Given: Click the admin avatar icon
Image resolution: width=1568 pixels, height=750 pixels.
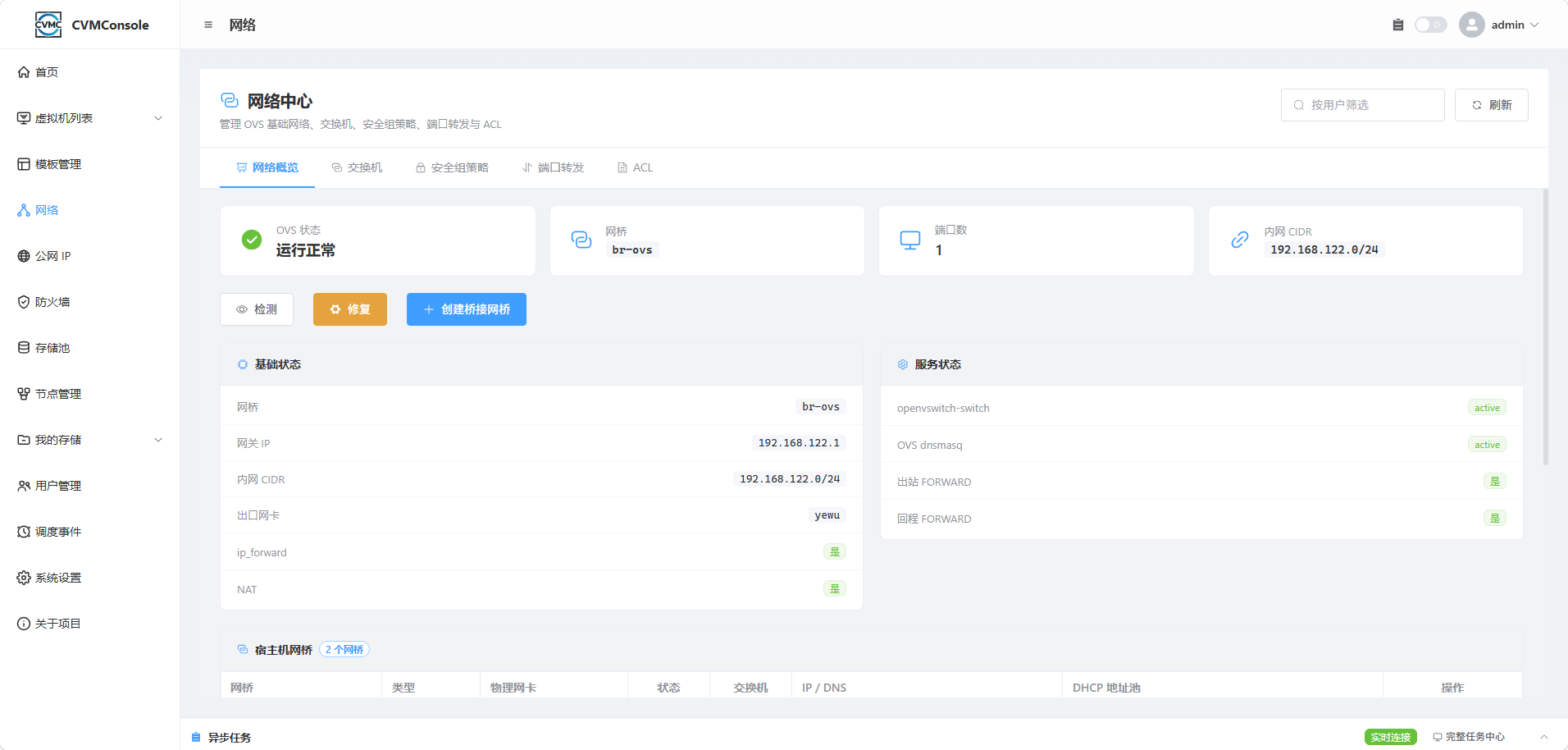Looking at the screenshot, I should (x=1472, y=25).
